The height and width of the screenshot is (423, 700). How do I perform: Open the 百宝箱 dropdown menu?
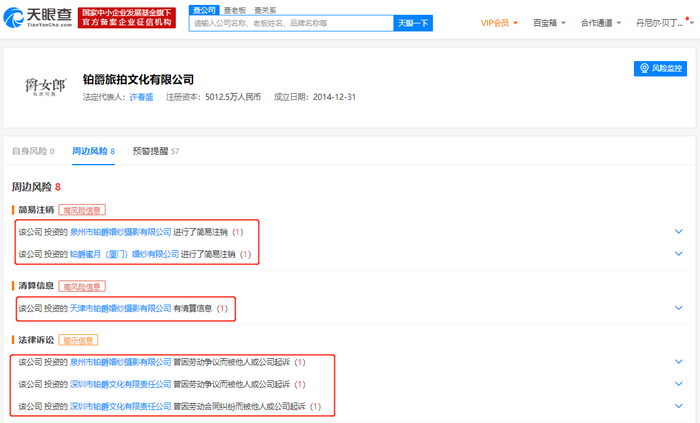(549, 23)
